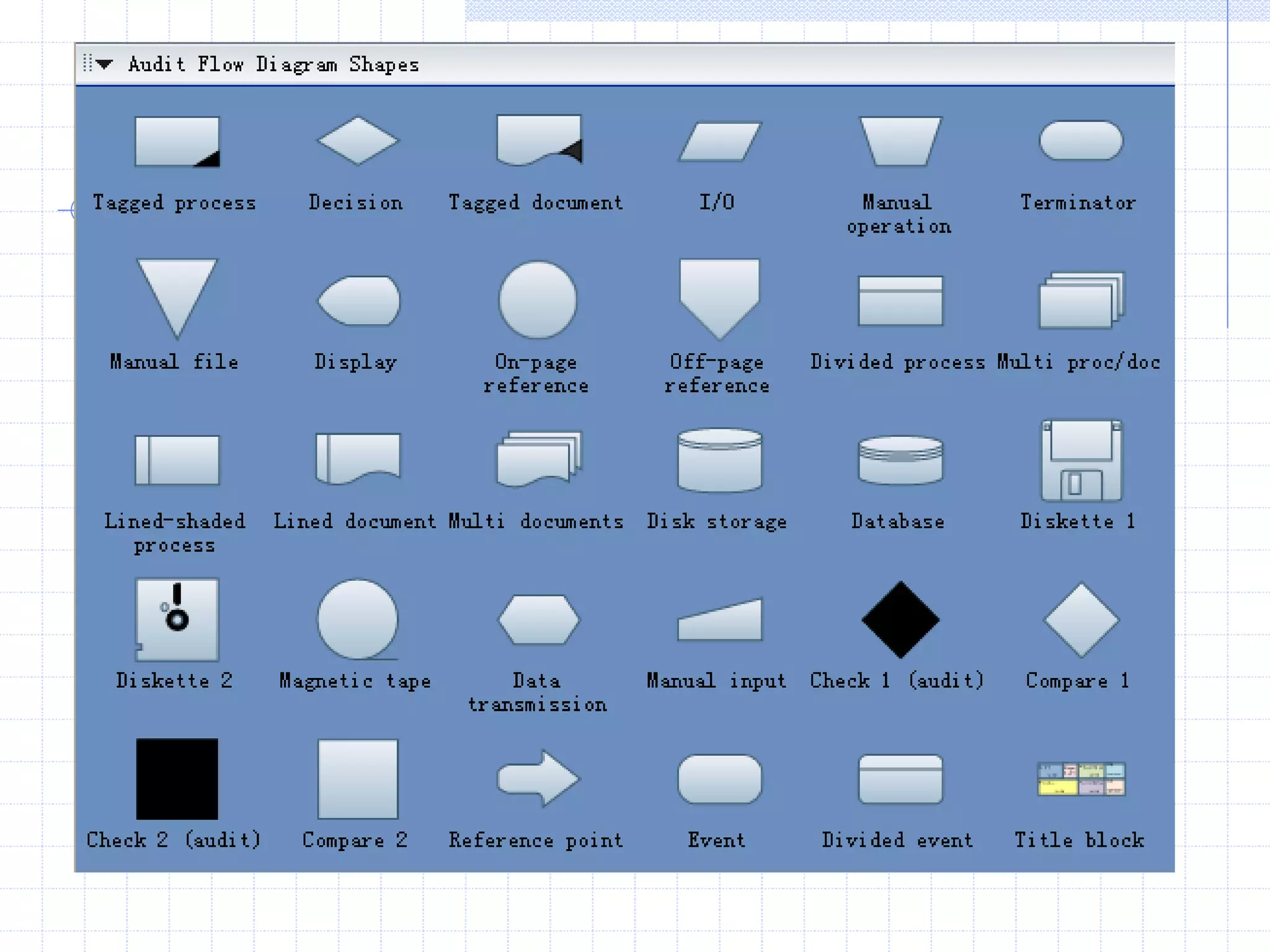Select the Terminator shape
Viewport: 1270px width, 952px height.
pos(1081,141)
